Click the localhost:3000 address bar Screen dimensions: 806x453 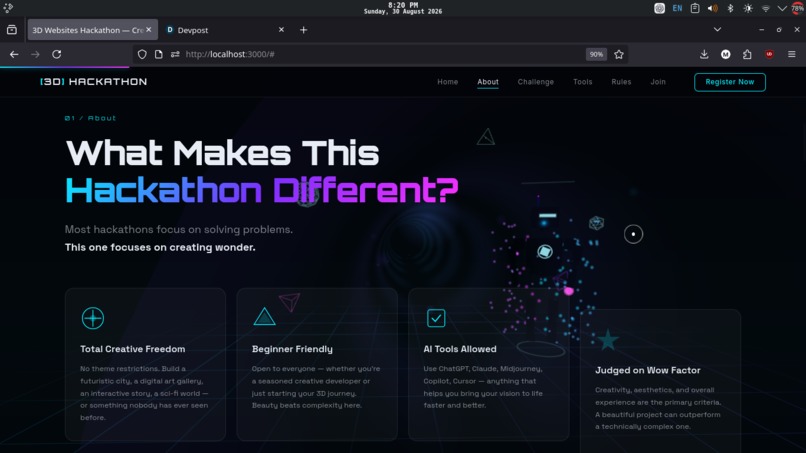pos(380,54)
